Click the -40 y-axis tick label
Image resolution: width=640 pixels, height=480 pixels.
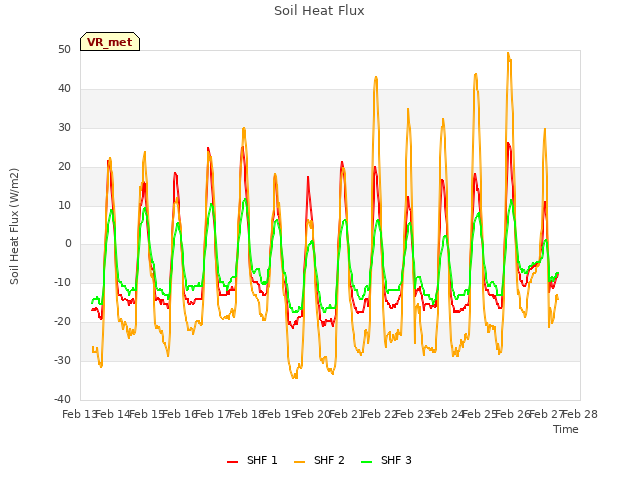pyautogui.click(x=62, y=399)
